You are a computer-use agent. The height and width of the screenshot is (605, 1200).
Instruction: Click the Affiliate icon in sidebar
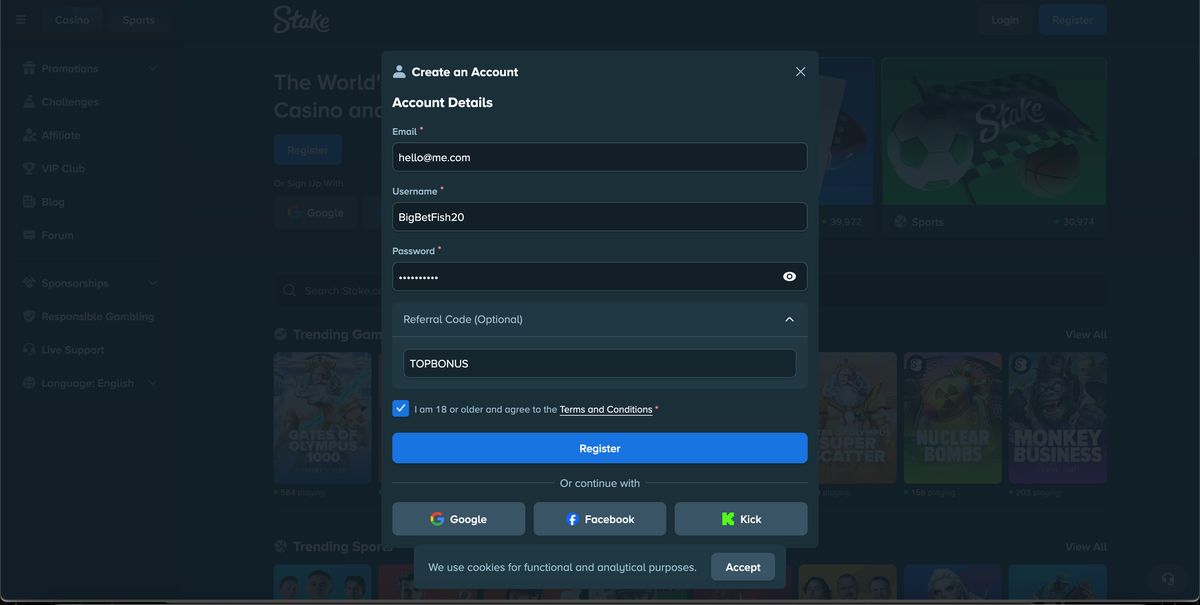coord(29,135)
